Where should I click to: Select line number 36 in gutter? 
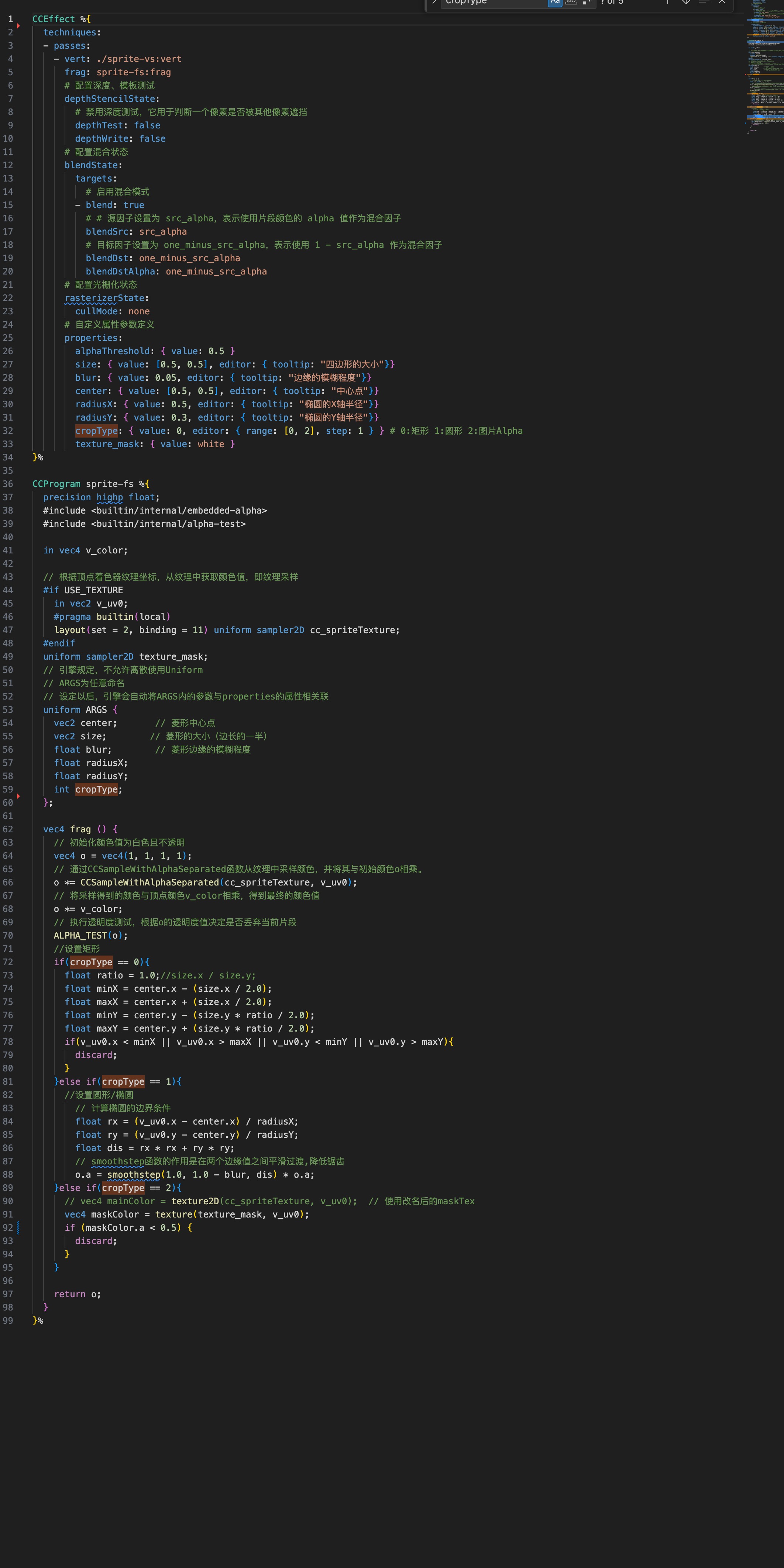coord(8,484)
